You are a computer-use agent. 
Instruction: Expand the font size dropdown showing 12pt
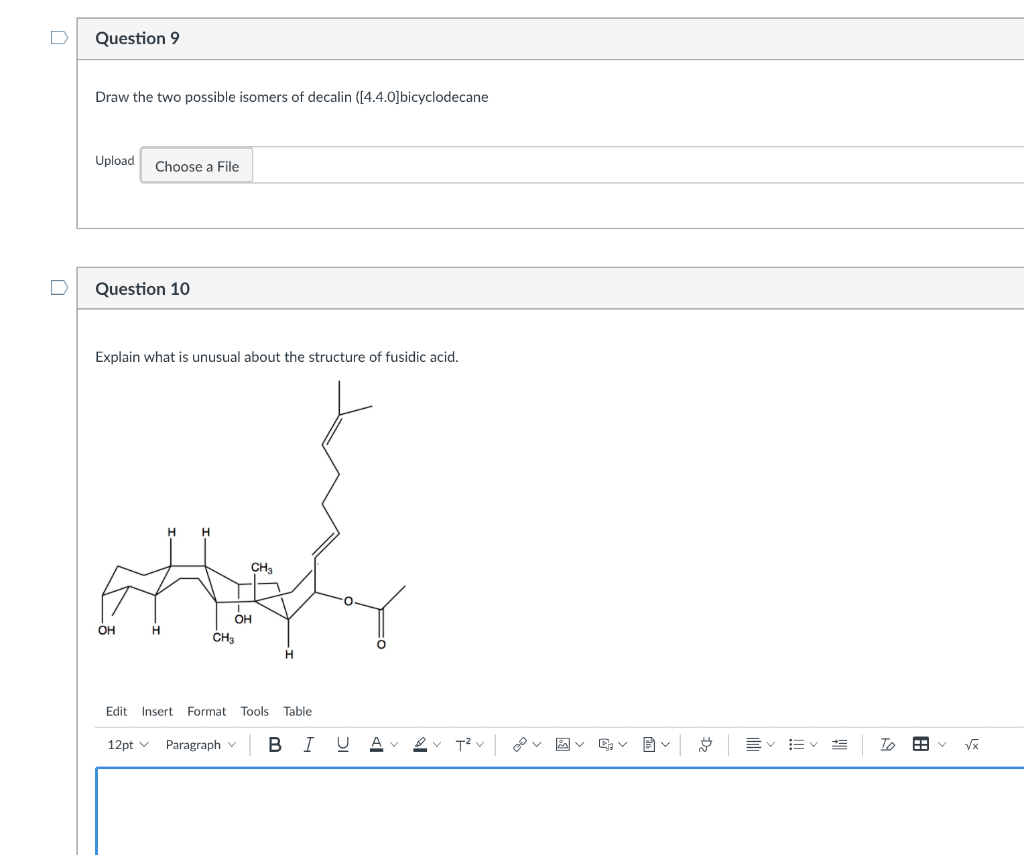126,743
